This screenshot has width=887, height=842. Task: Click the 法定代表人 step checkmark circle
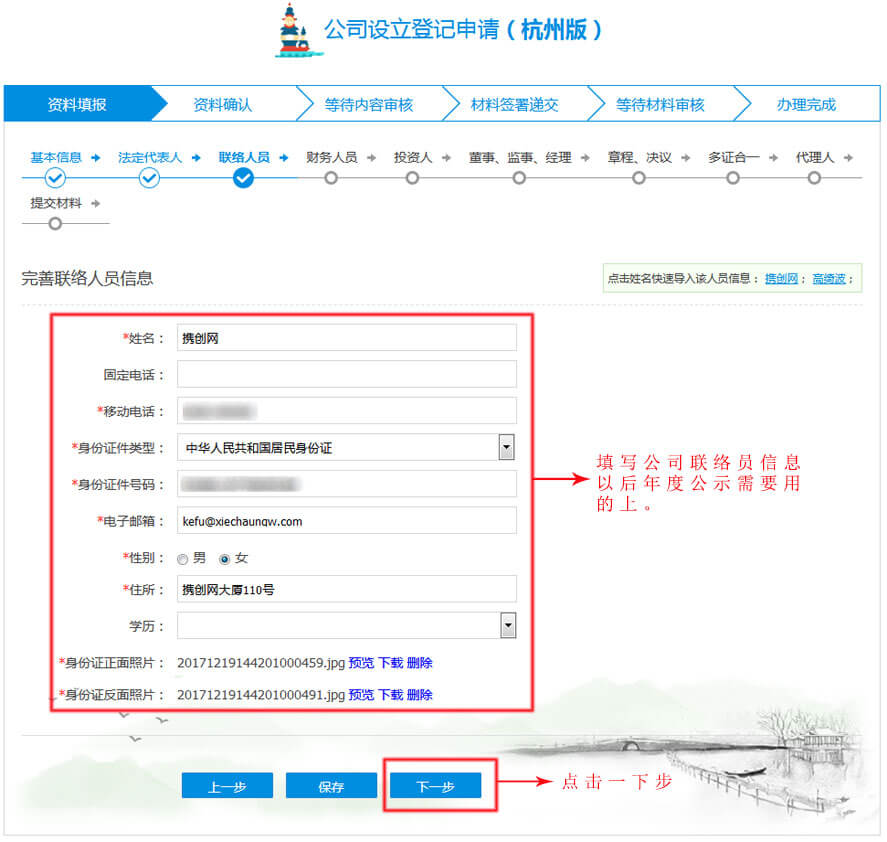tap(149, 177)
